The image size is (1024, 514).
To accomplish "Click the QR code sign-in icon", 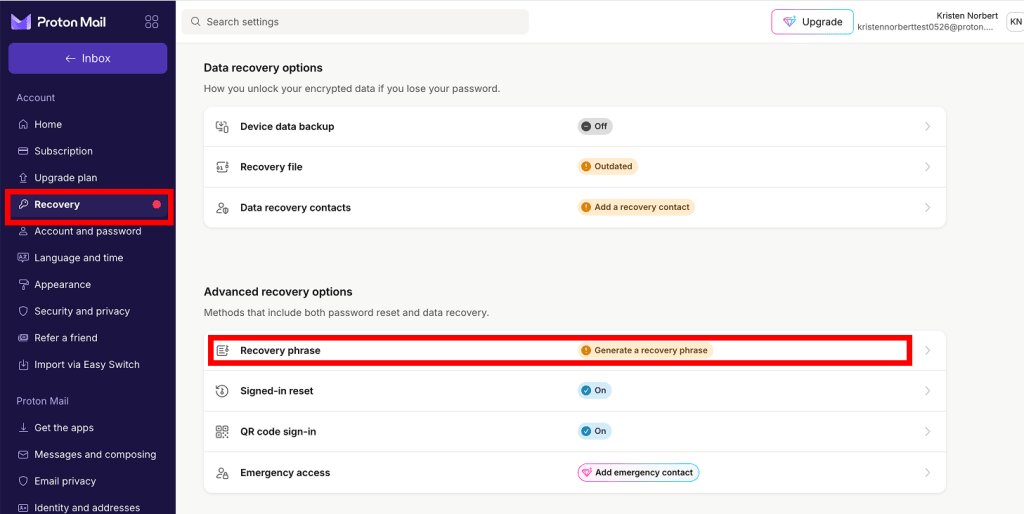I will point(222,432).
